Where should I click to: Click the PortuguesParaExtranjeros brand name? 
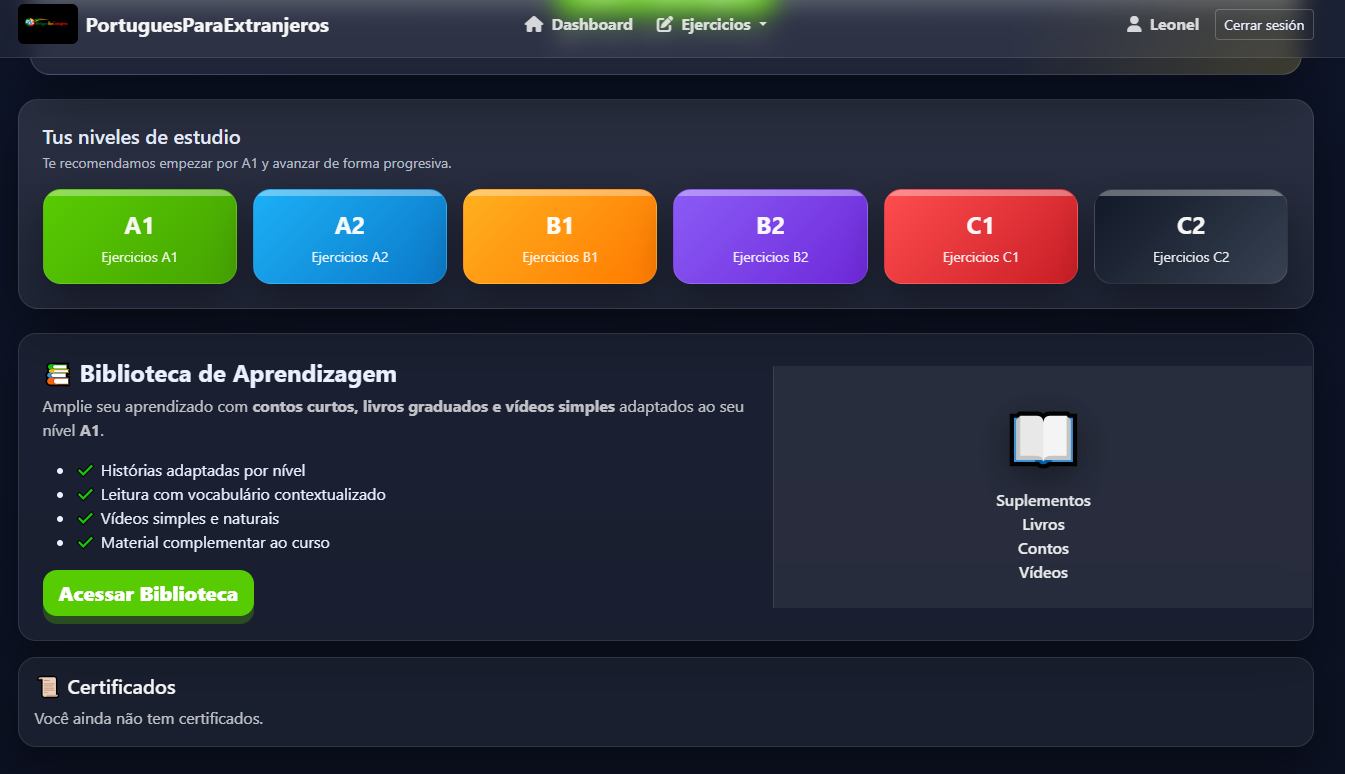pyautogui.click(x=207, y=25)
